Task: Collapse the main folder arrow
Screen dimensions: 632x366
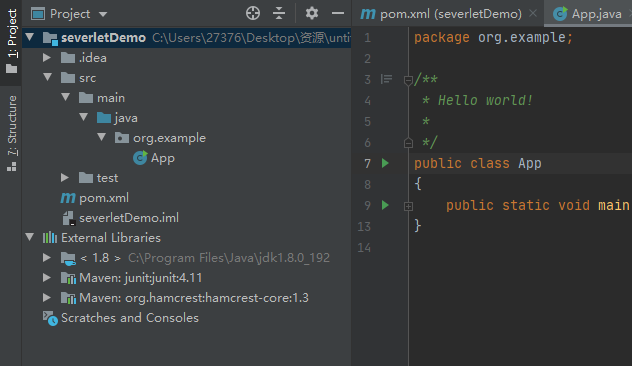Action: pos(66,97)
